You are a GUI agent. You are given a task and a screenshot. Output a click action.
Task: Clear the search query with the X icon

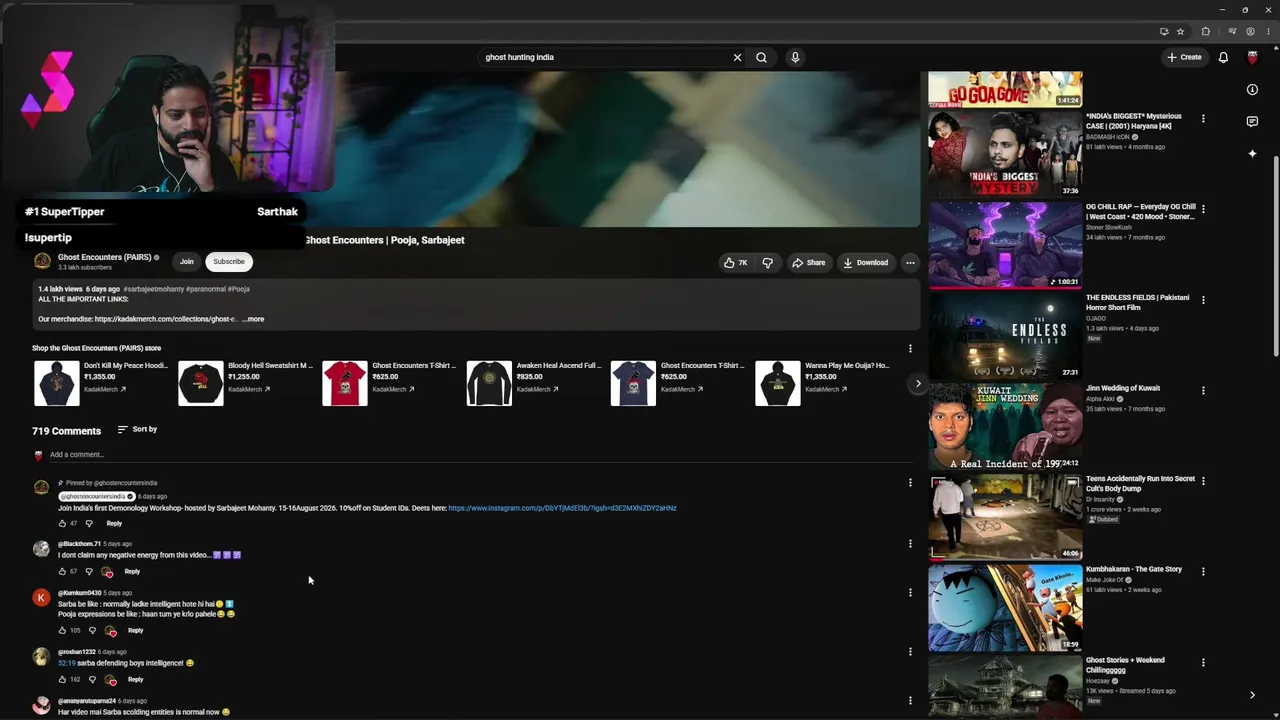point(737,57)
